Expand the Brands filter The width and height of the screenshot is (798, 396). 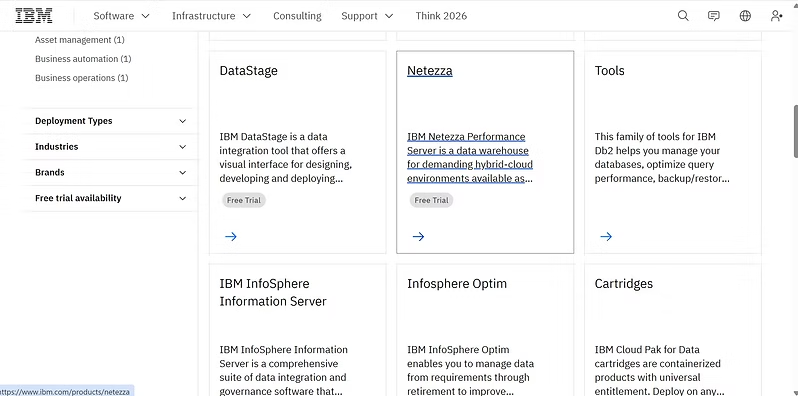tap(110, 173)
